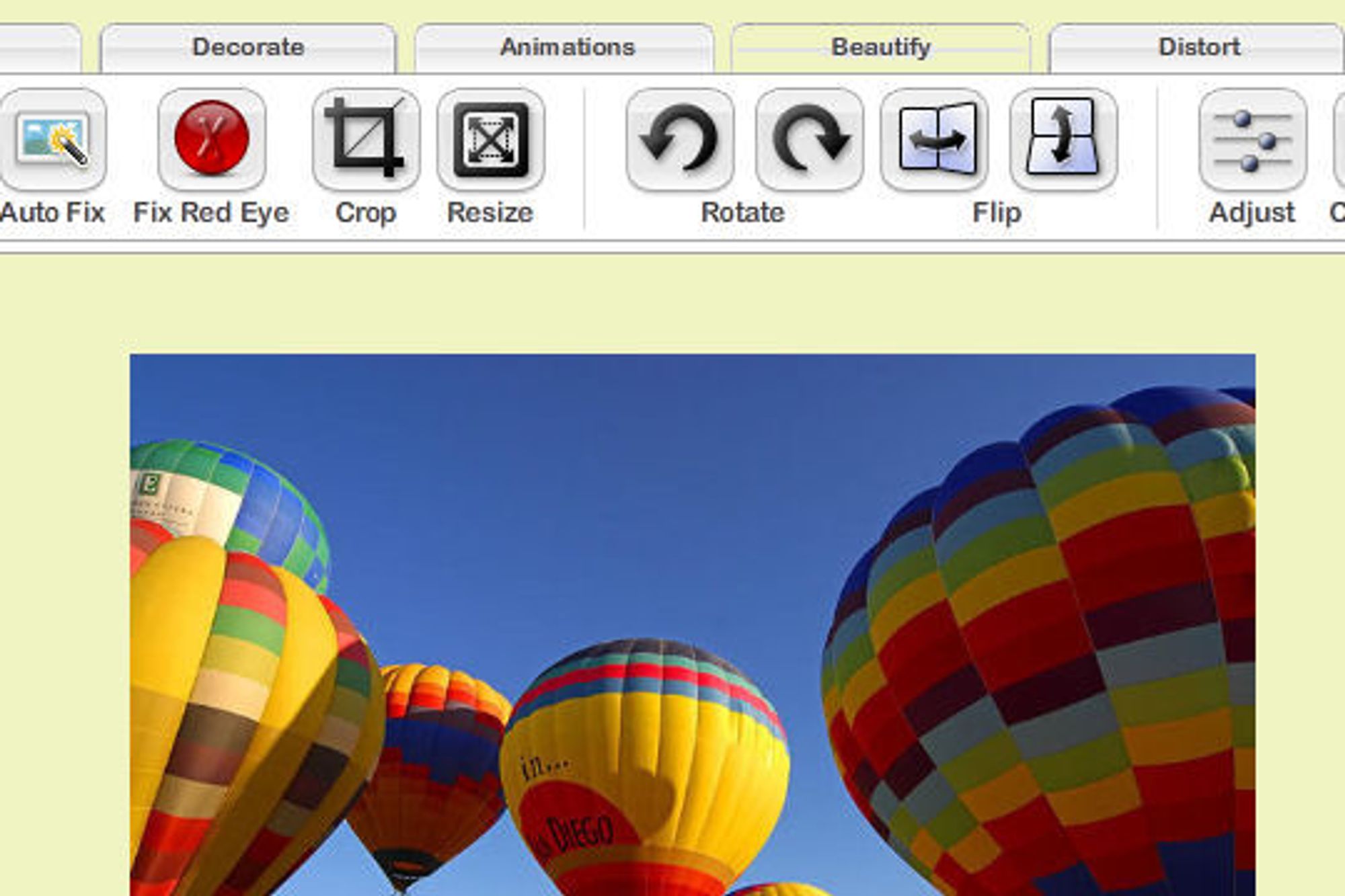
Task: Select the Beautify tab
Action: 881,48
